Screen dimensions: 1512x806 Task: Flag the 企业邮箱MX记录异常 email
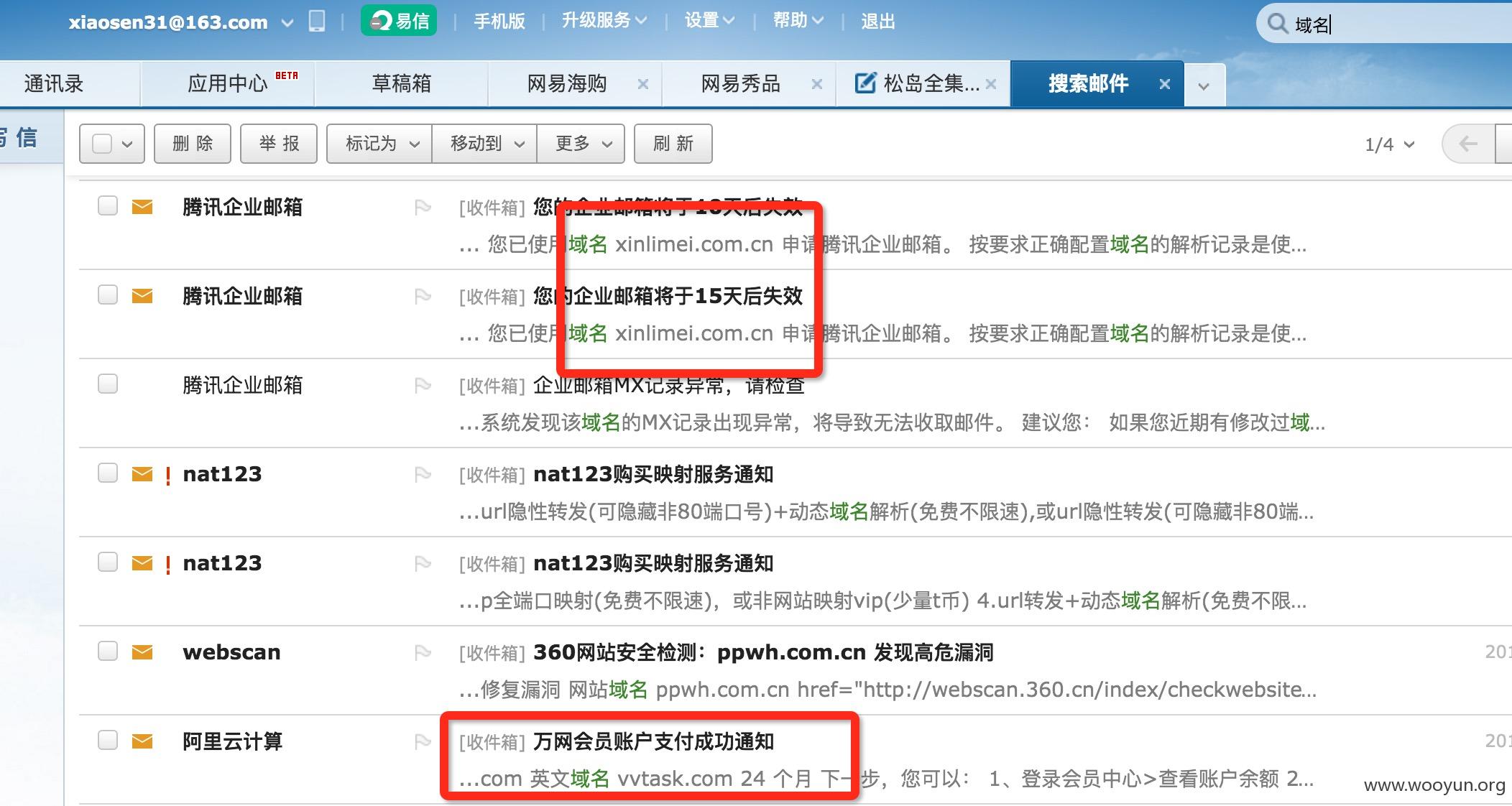[x=423, y=386]
